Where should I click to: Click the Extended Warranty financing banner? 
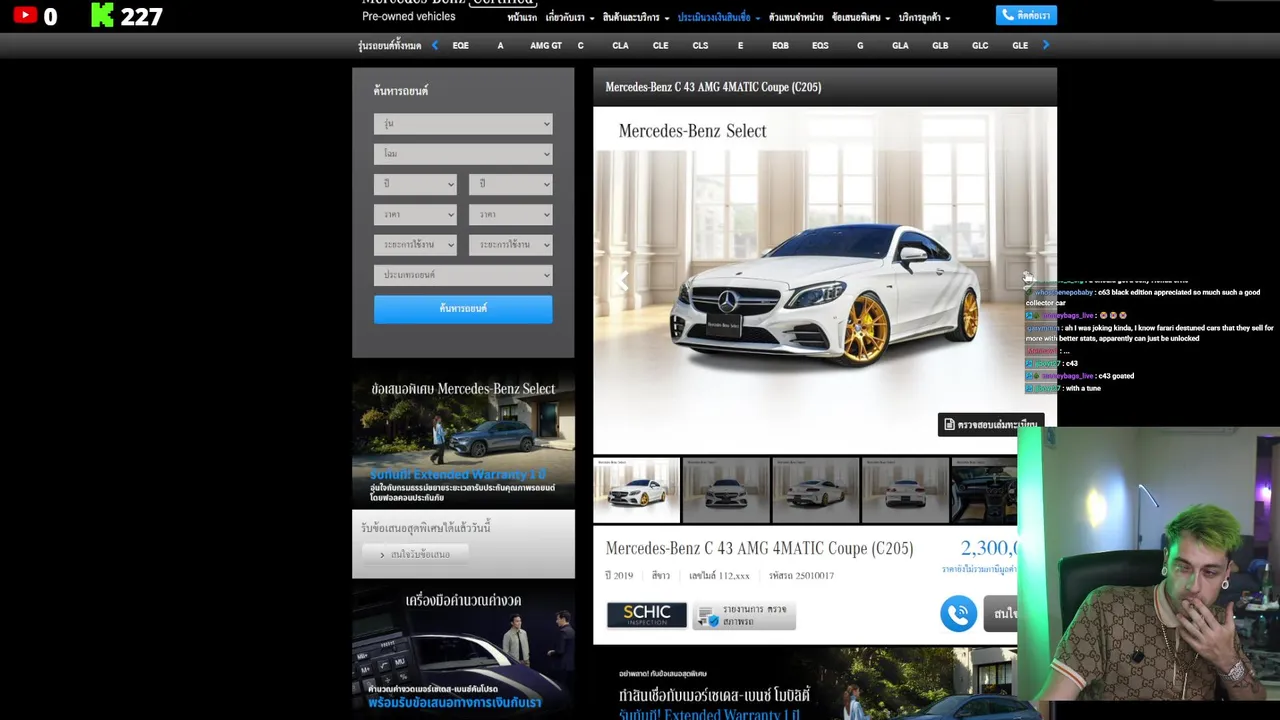805,683
